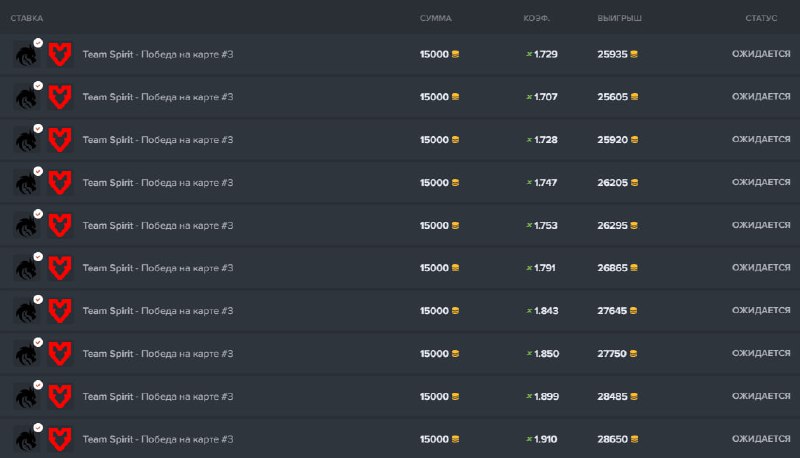Click the checkmark badge in the 1.843 row
Screen dimensions: 800x458
coord(38,300)
